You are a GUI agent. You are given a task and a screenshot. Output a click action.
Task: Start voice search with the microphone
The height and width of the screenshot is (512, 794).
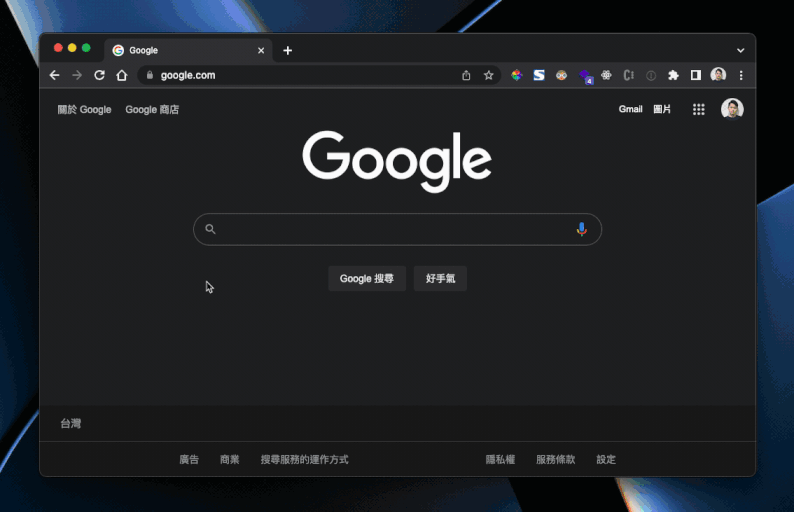click(582, 229)
